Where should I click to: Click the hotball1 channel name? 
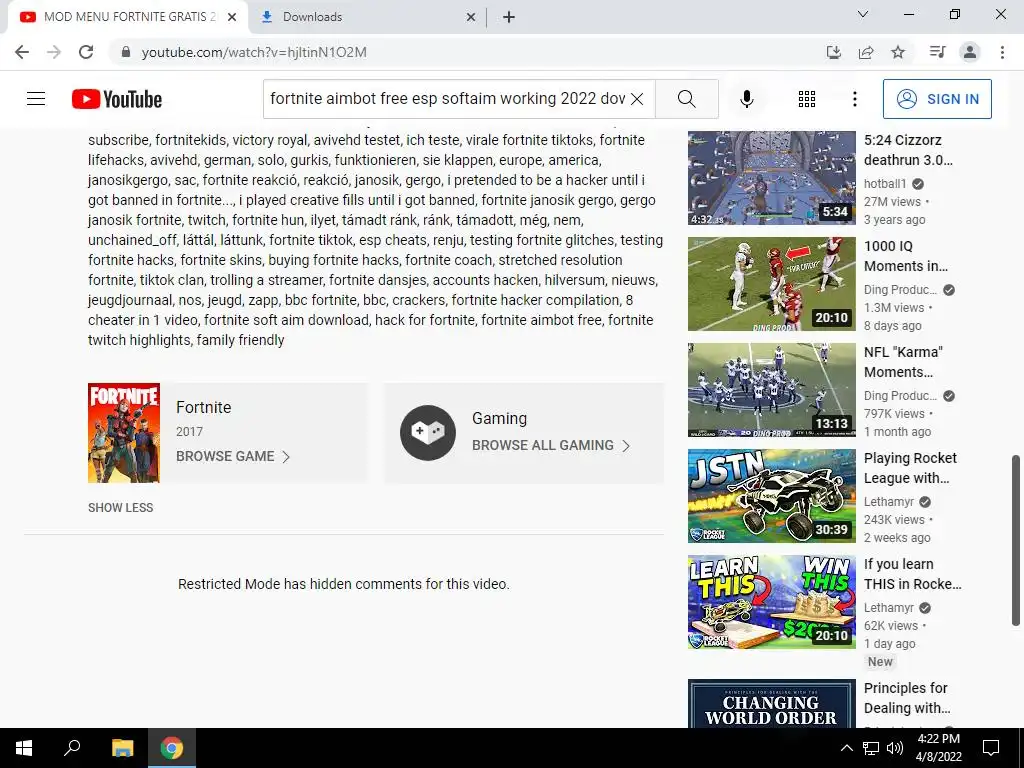pos(885,184)
